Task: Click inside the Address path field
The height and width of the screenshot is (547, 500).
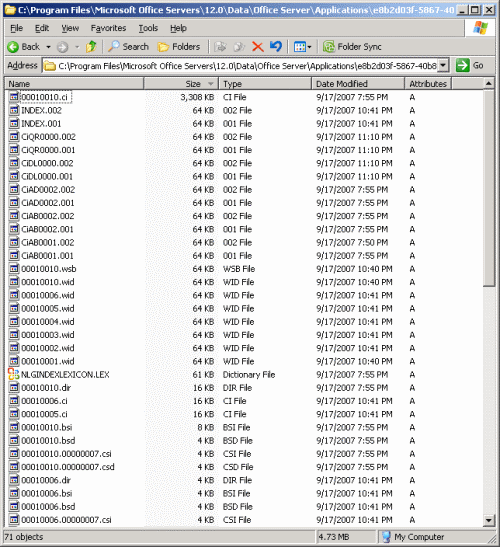Action: point(241,66)
